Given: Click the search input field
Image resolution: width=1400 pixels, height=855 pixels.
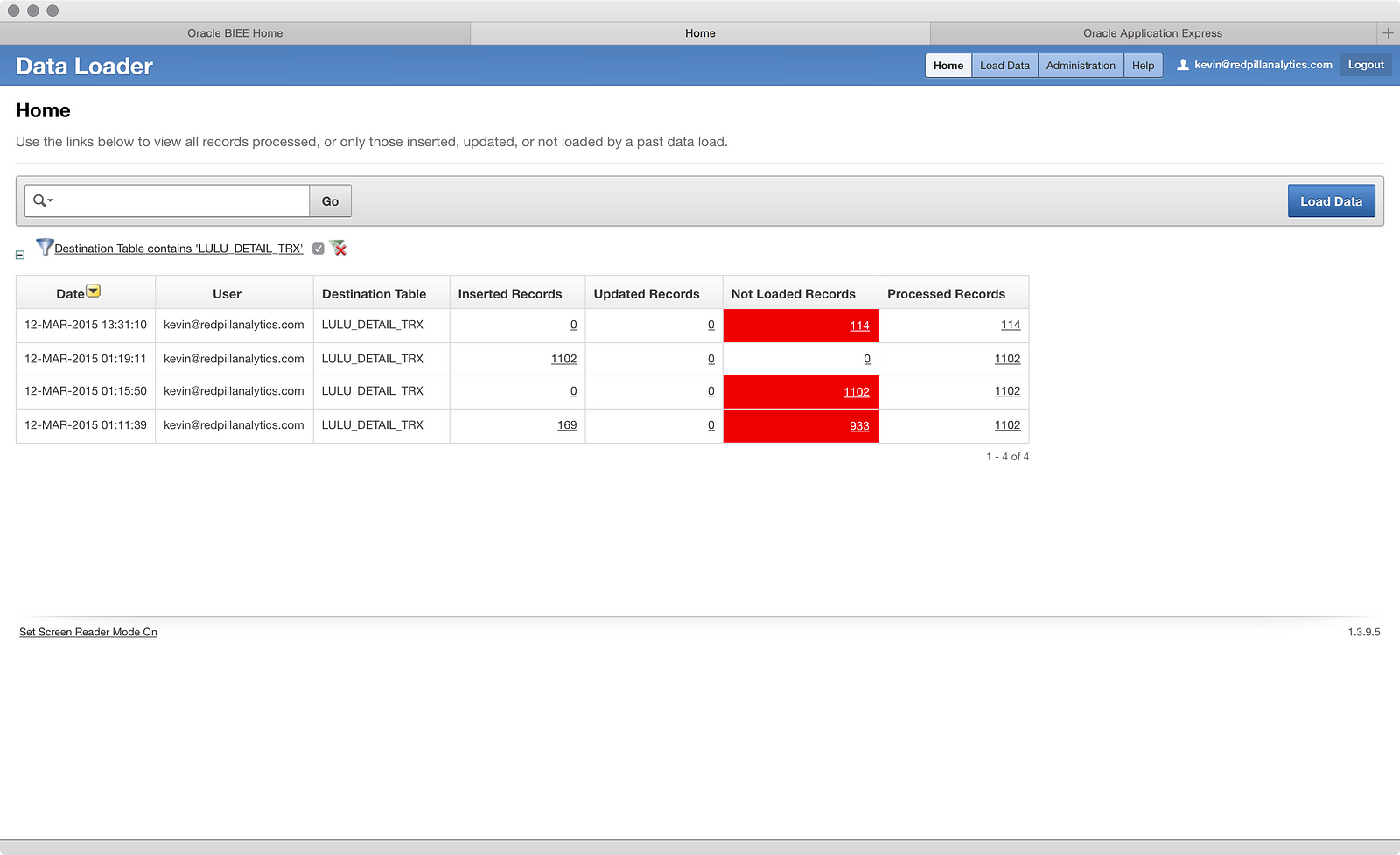Looking at the screenshot, I should [182, 200].
